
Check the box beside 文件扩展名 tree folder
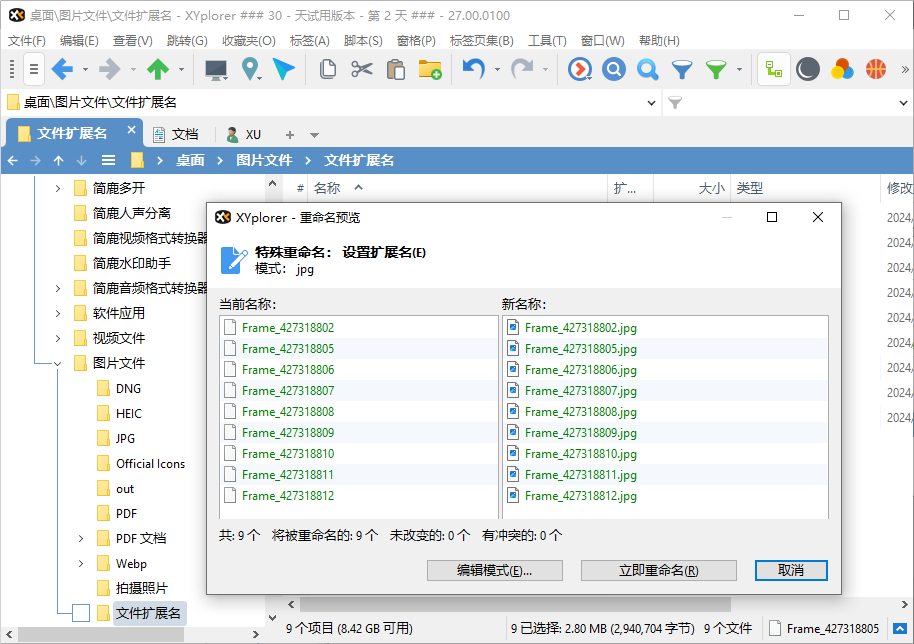click(x=81, y=613)
